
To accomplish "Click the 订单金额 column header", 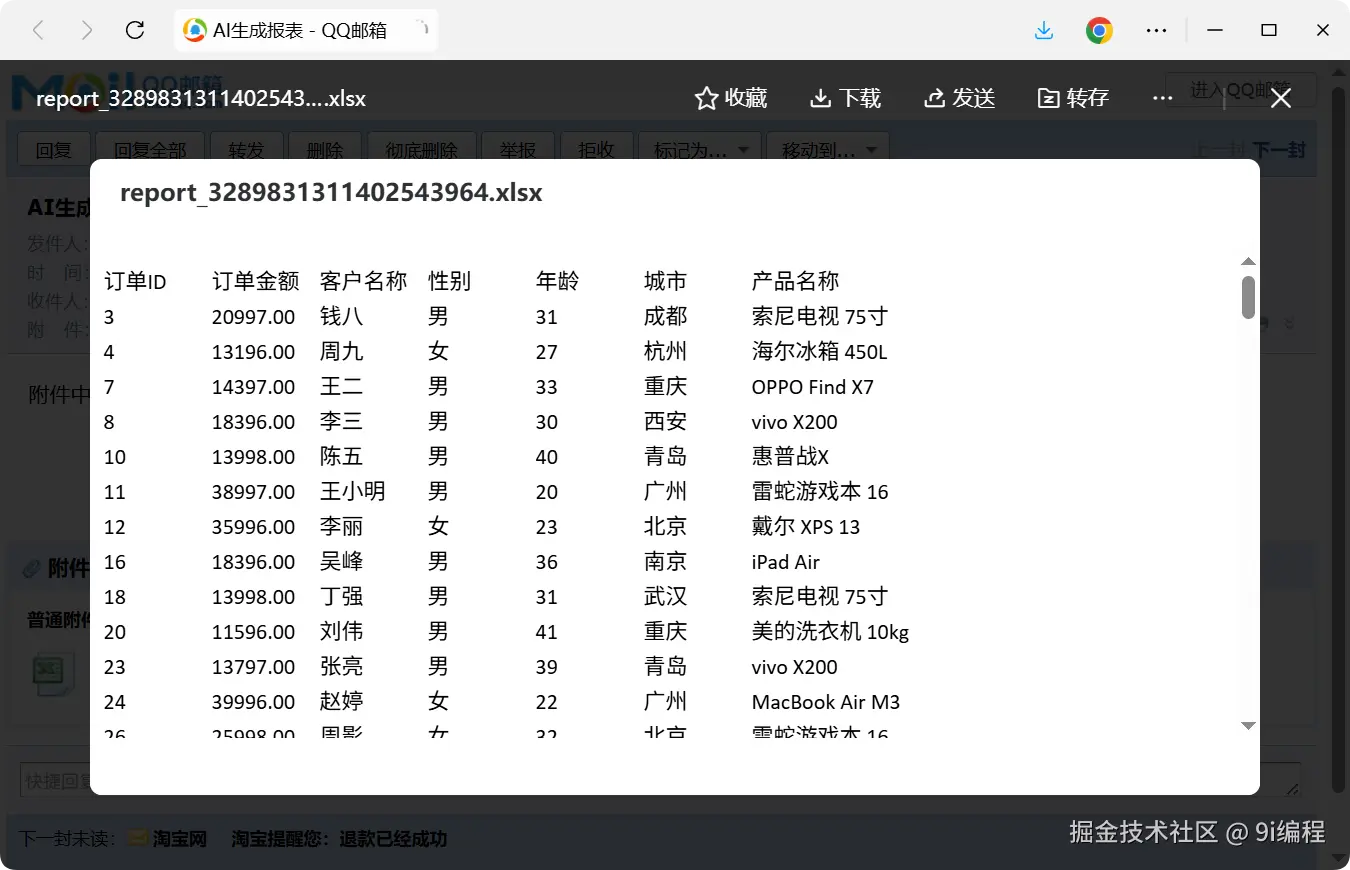I will (x=255, y=282).
